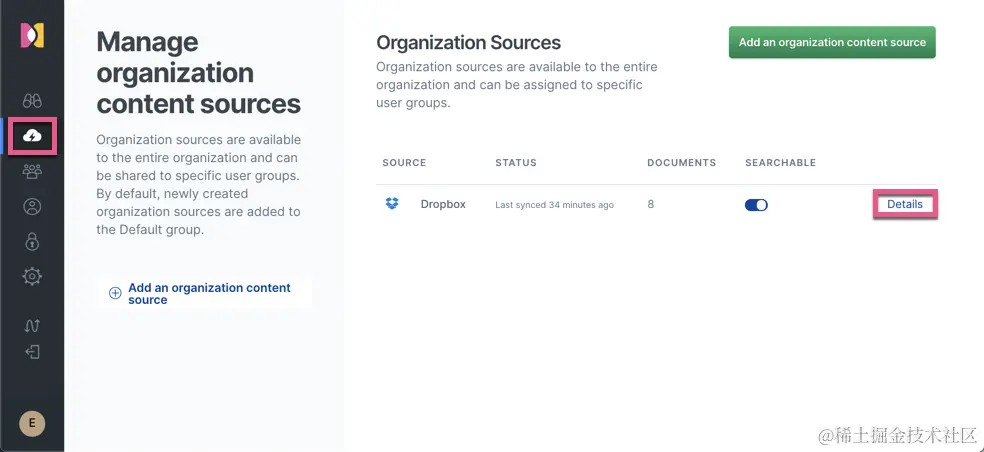
Task: Click the Last synced 34 minutes ago status
Action: pyautogui.click(x=554, y=205)
